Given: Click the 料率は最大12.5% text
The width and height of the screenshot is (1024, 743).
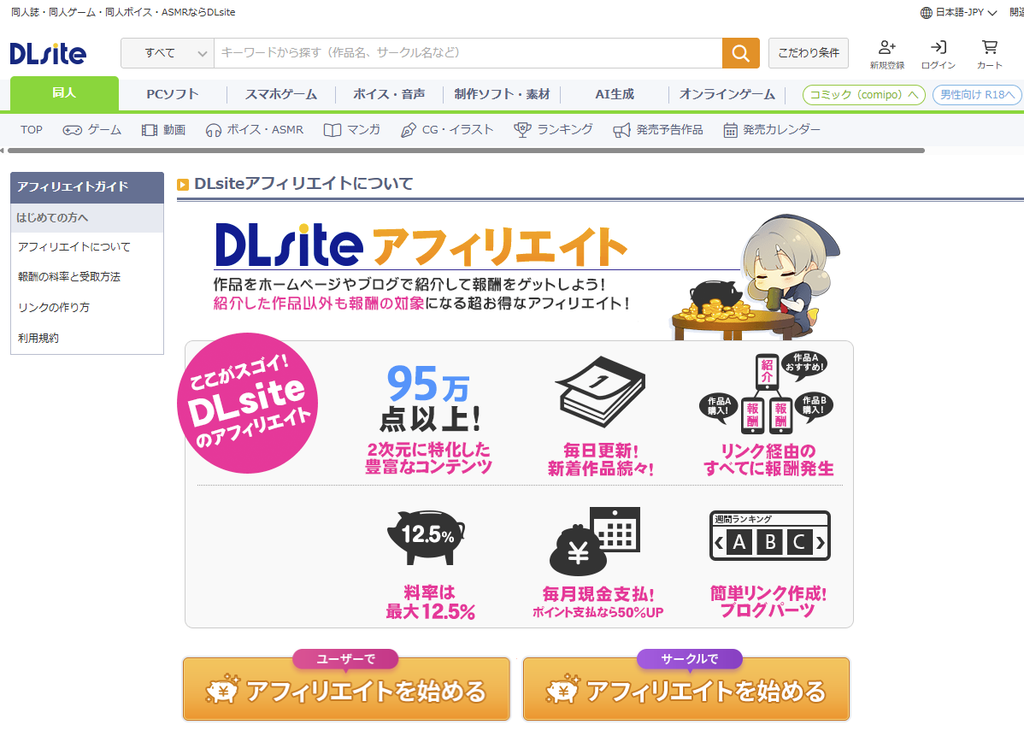Looking at the screenshot, I should pyautogui.click(x=430, y=603).
